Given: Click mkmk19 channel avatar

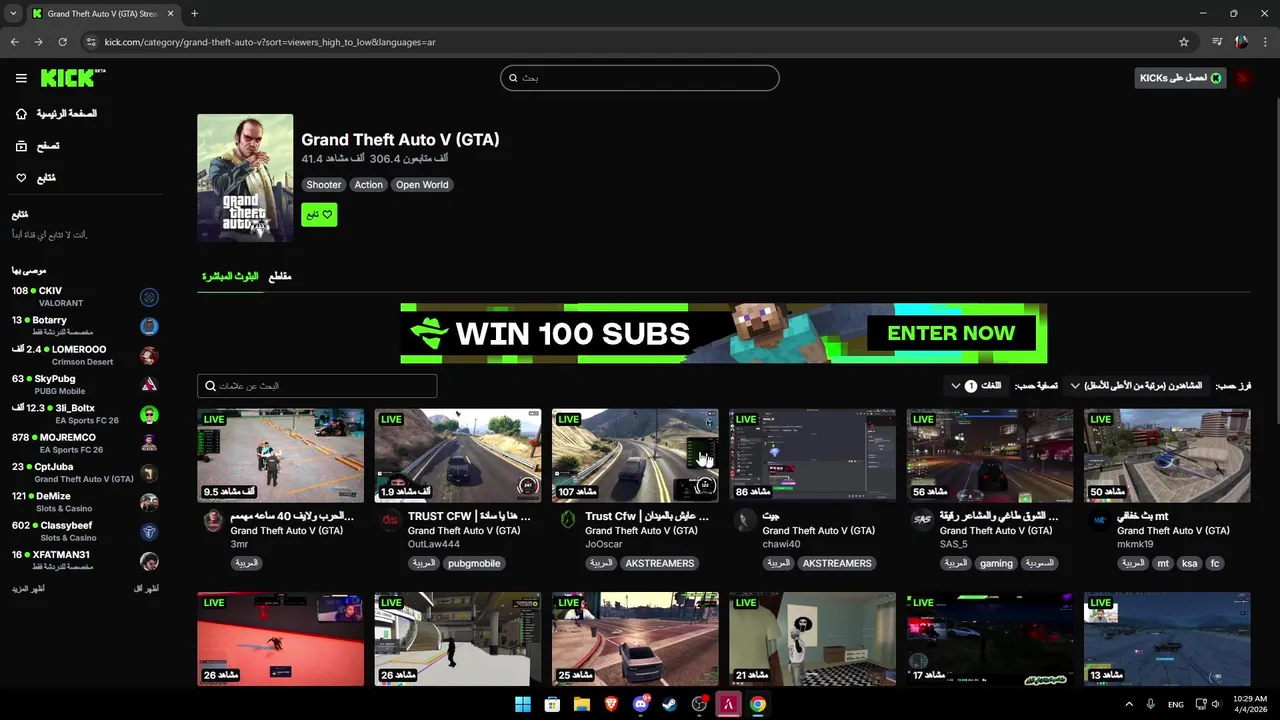Looking at the screenshot, I should [x=1099, y=520].
